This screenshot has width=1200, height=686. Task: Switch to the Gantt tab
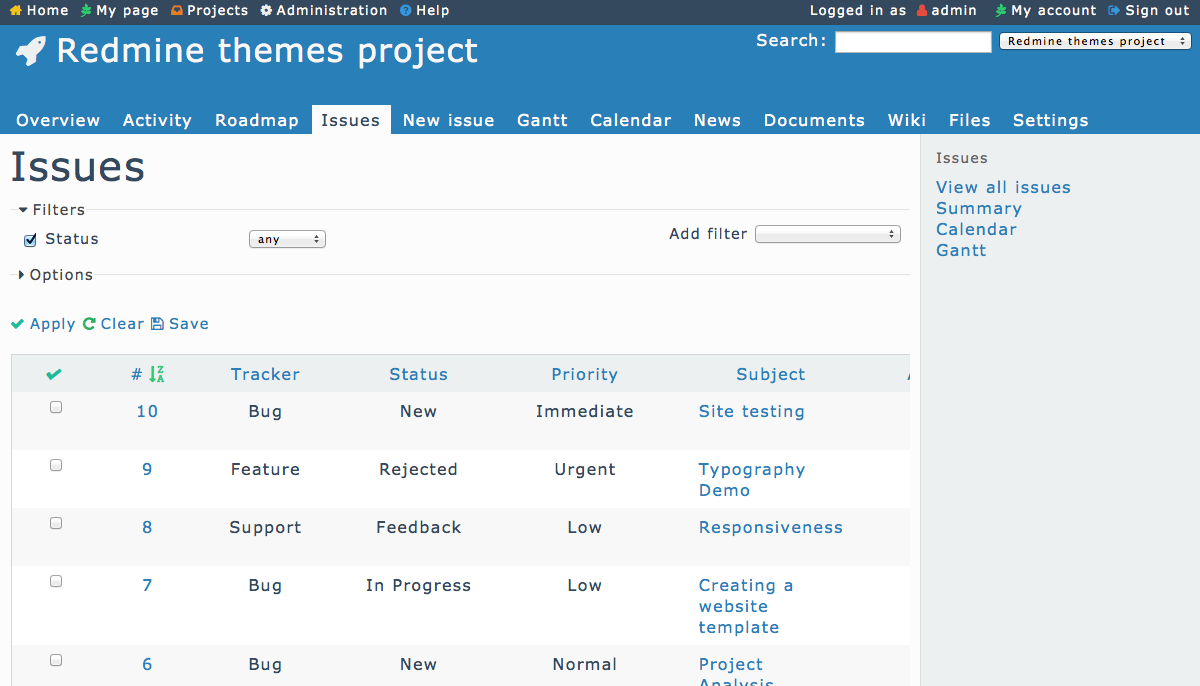point(543,120)
